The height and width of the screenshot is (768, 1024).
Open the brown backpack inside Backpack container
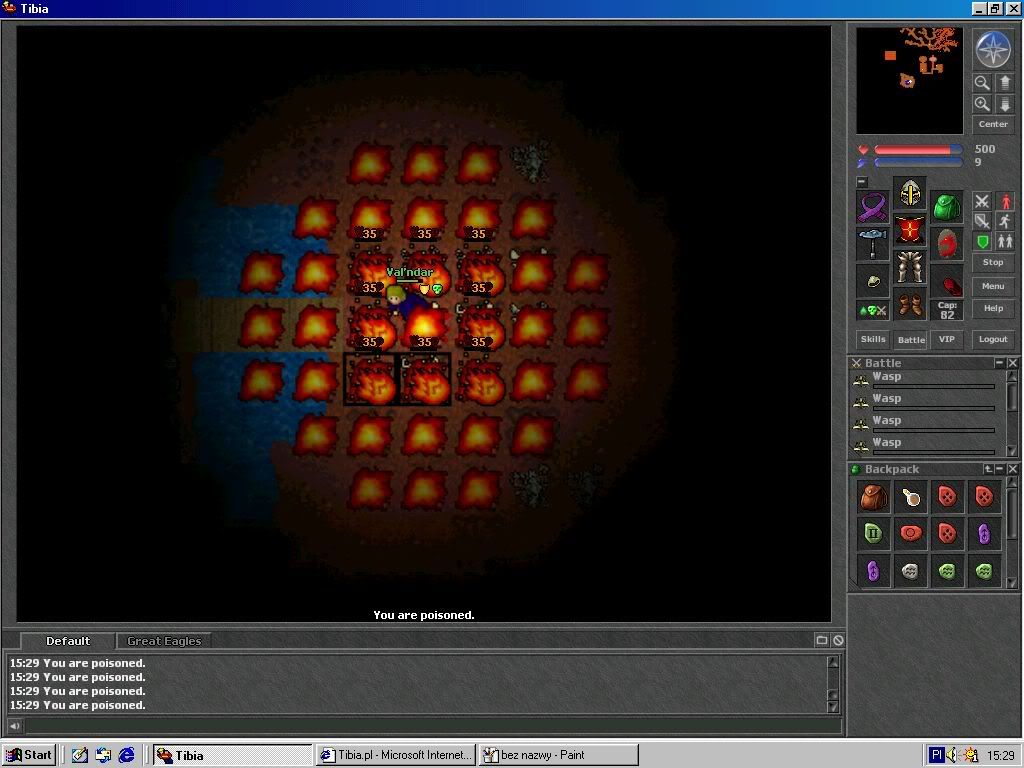pyautogui.click(x=873, y=496)
